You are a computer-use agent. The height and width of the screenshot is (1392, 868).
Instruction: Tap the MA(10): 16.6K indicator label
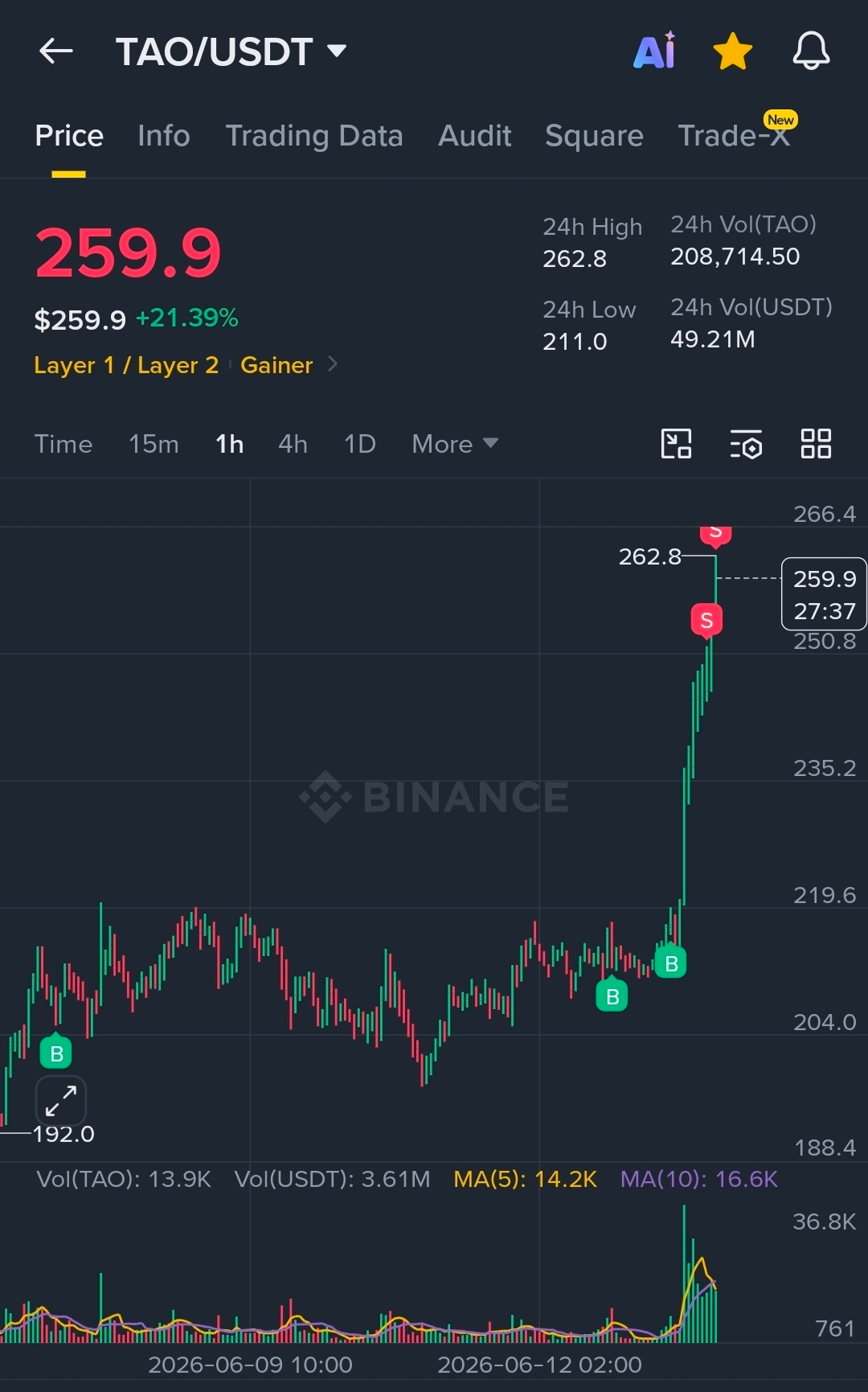(699, 1179)
